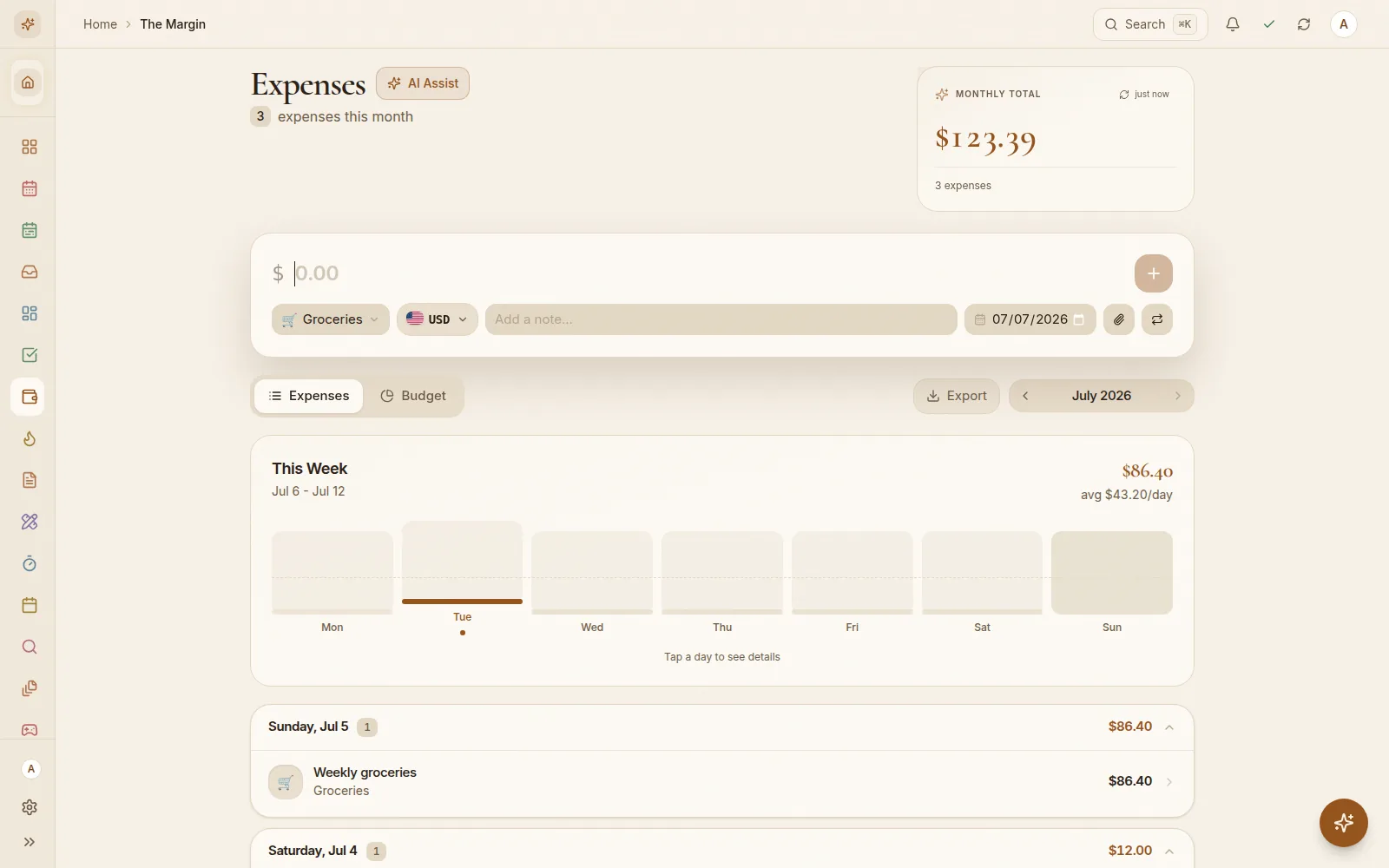Collapse the Sunday, Jul 5 group
Viewport: 1389px width, 868px height.
(x=1169, y=727)
